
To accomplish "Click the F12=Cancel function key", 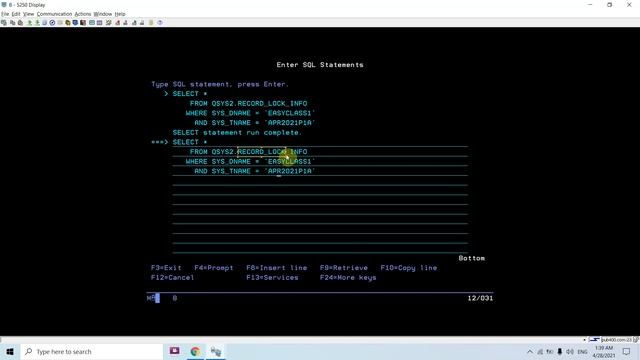I will (x=173, y=278).
